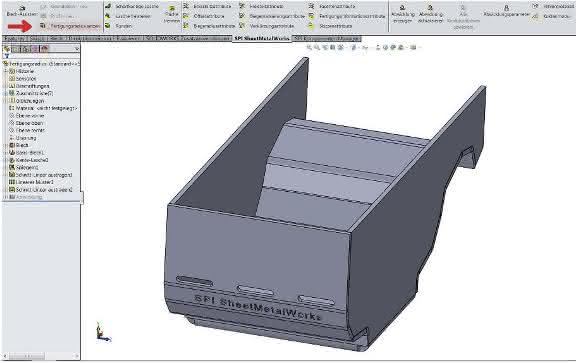
Task: Select the Runden tool
Action: click(x=118, y=26)
